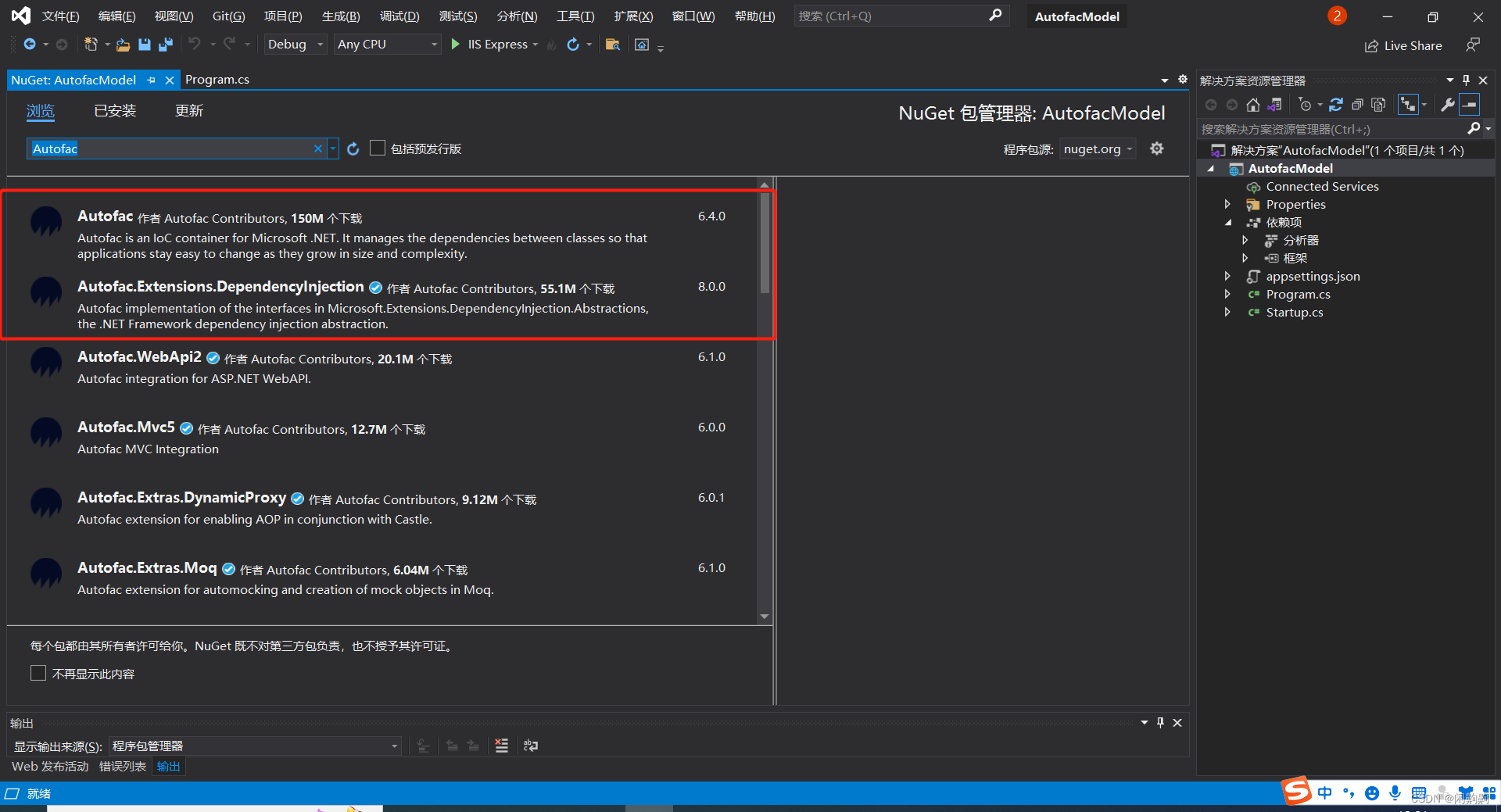Click the find in files folder icon
The width and height of the screenshot is (1501, 812).
[x=613, y=45]
